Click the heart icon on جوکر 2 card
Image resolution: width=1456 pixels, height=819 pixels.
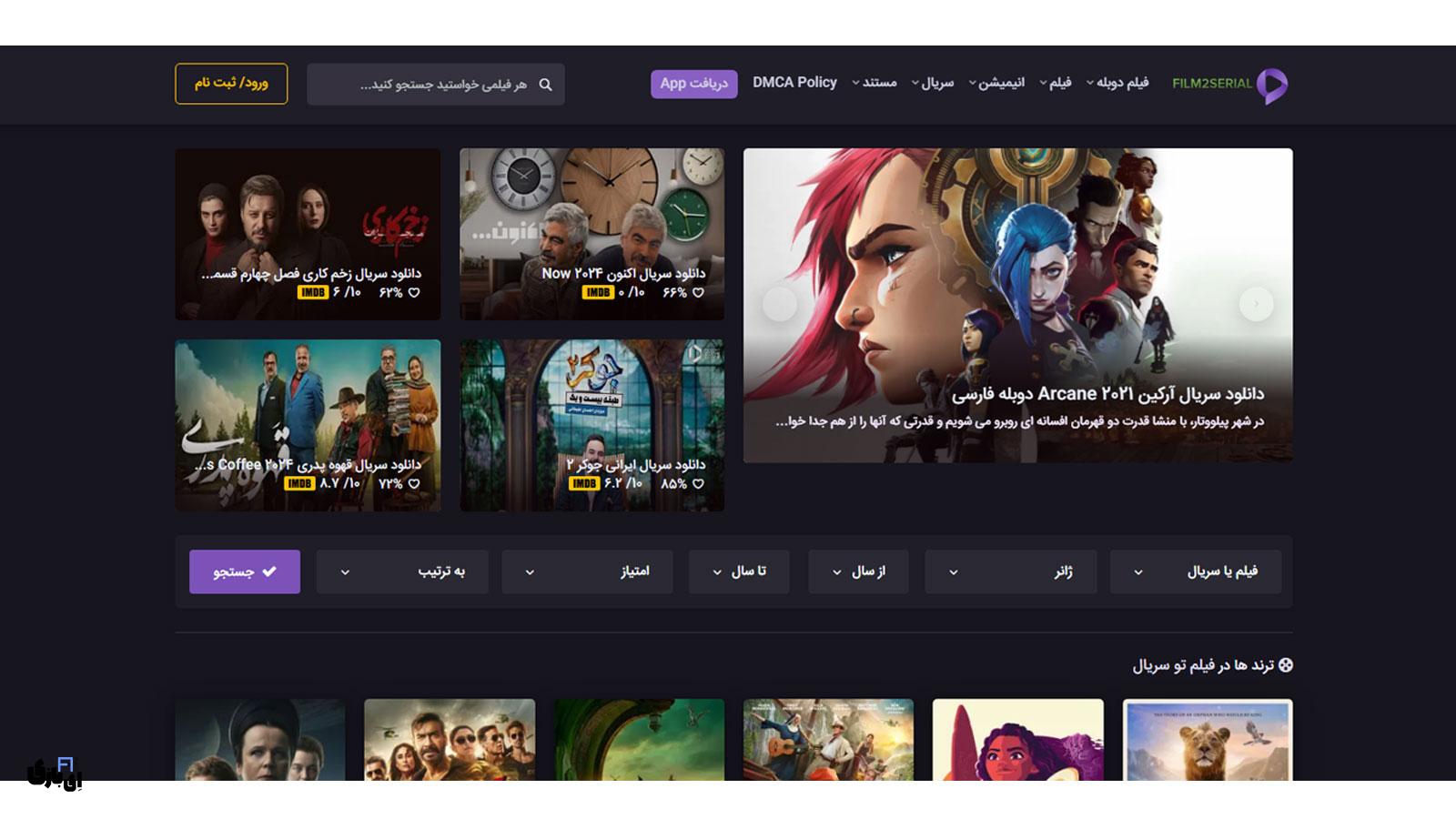click(698, 484)
